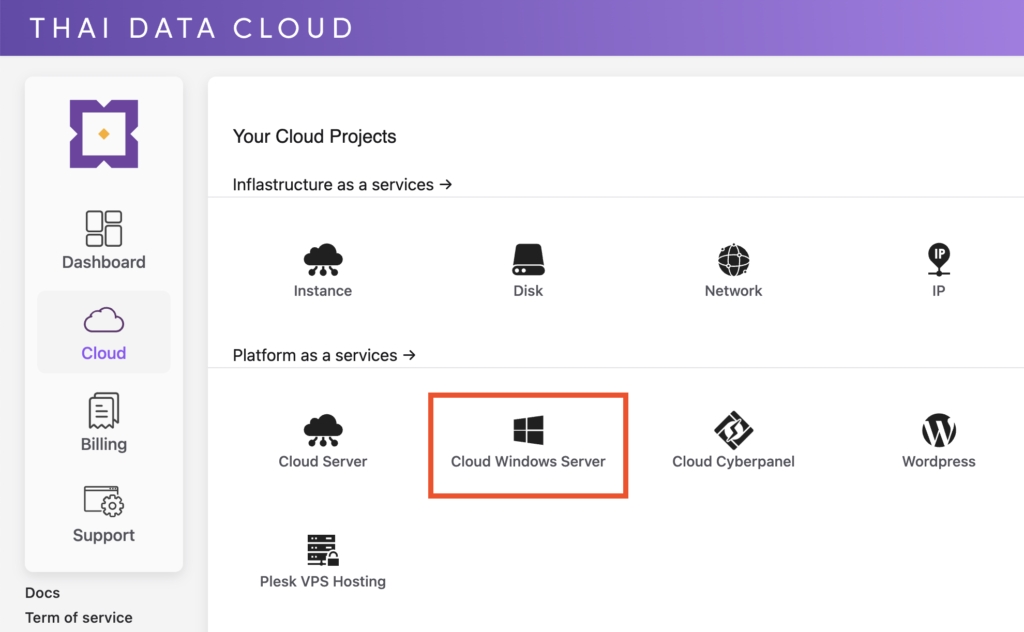The image size is (1024, 632).
Task: Click the Instance label
Action: tap(323, 291)
